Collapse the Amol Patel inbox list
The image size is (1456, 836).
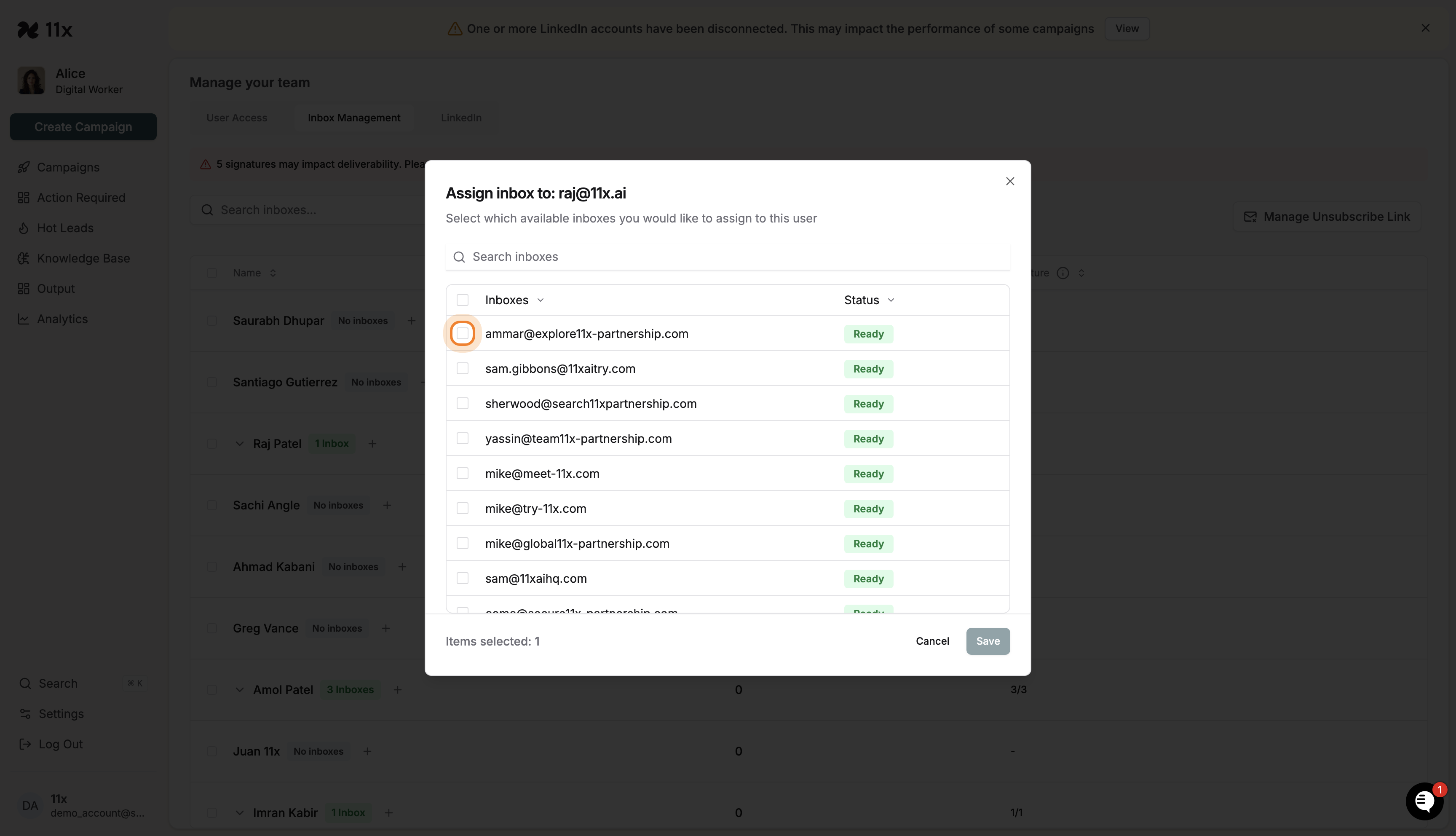(240, 690)
